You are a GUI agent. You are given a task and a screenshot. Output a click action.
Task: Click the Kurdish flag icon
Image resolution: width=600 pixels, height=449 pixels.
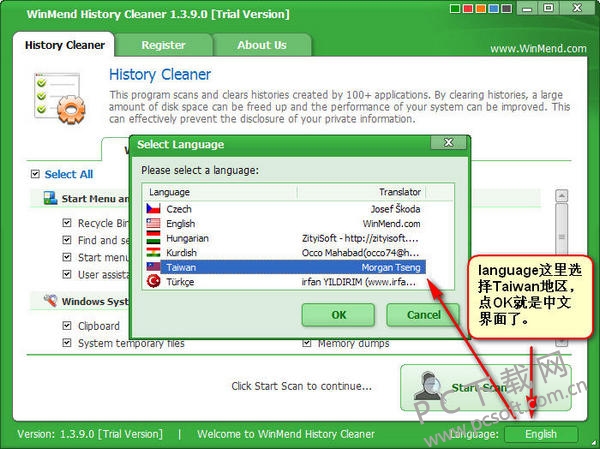153,253
